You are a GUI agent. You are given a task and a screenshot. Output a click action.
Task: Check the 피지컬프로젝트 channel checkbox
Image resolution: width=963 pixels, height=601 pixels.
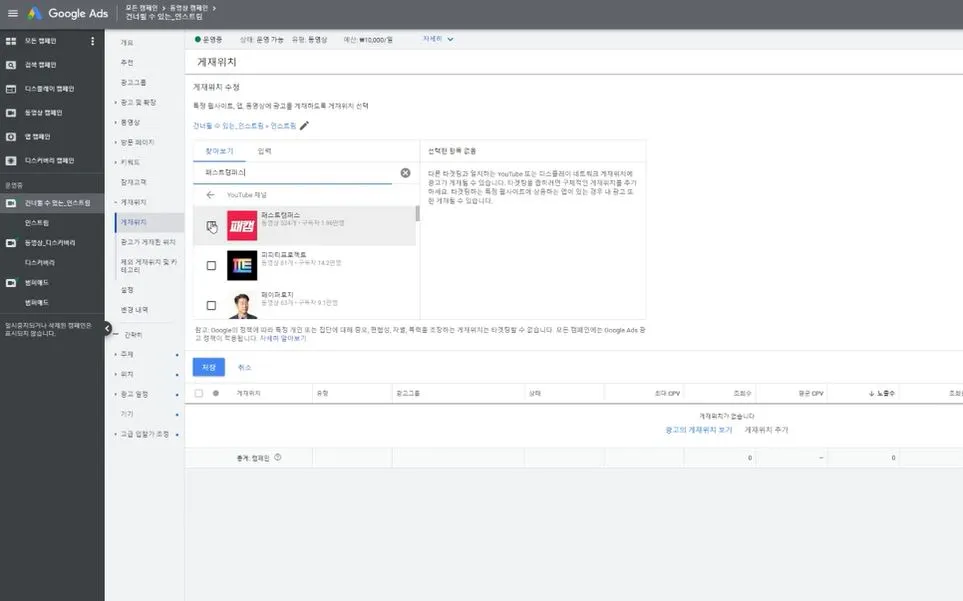(x=211, y=265)
